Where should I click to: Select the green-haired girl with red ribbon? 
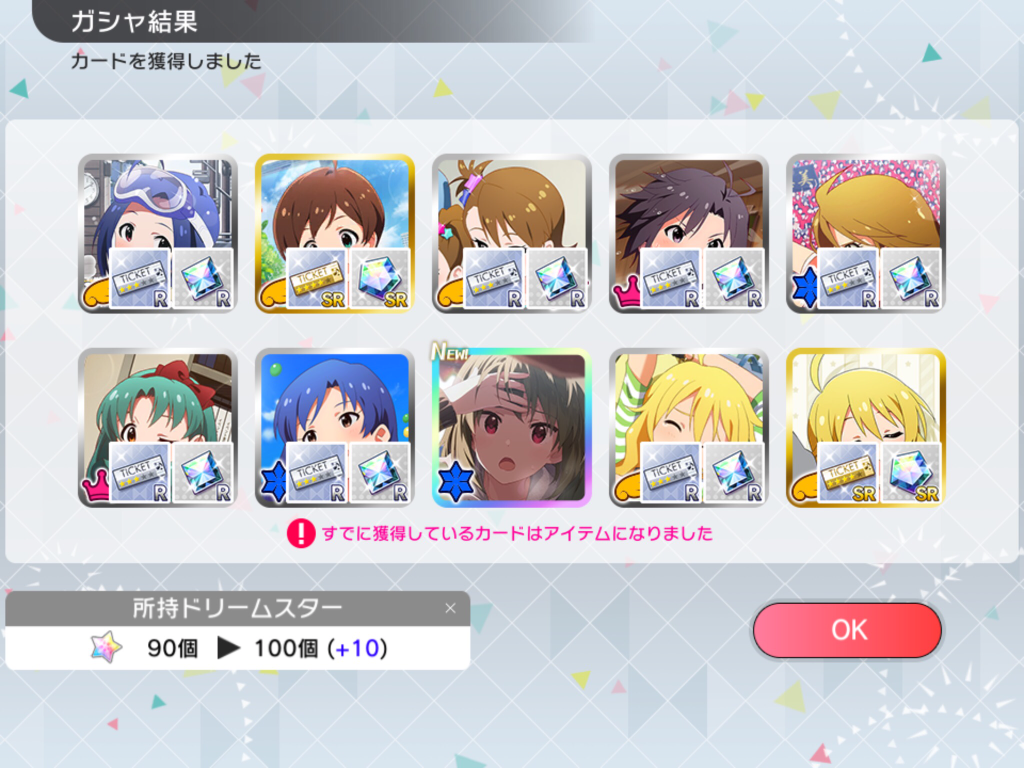(157, 428)
